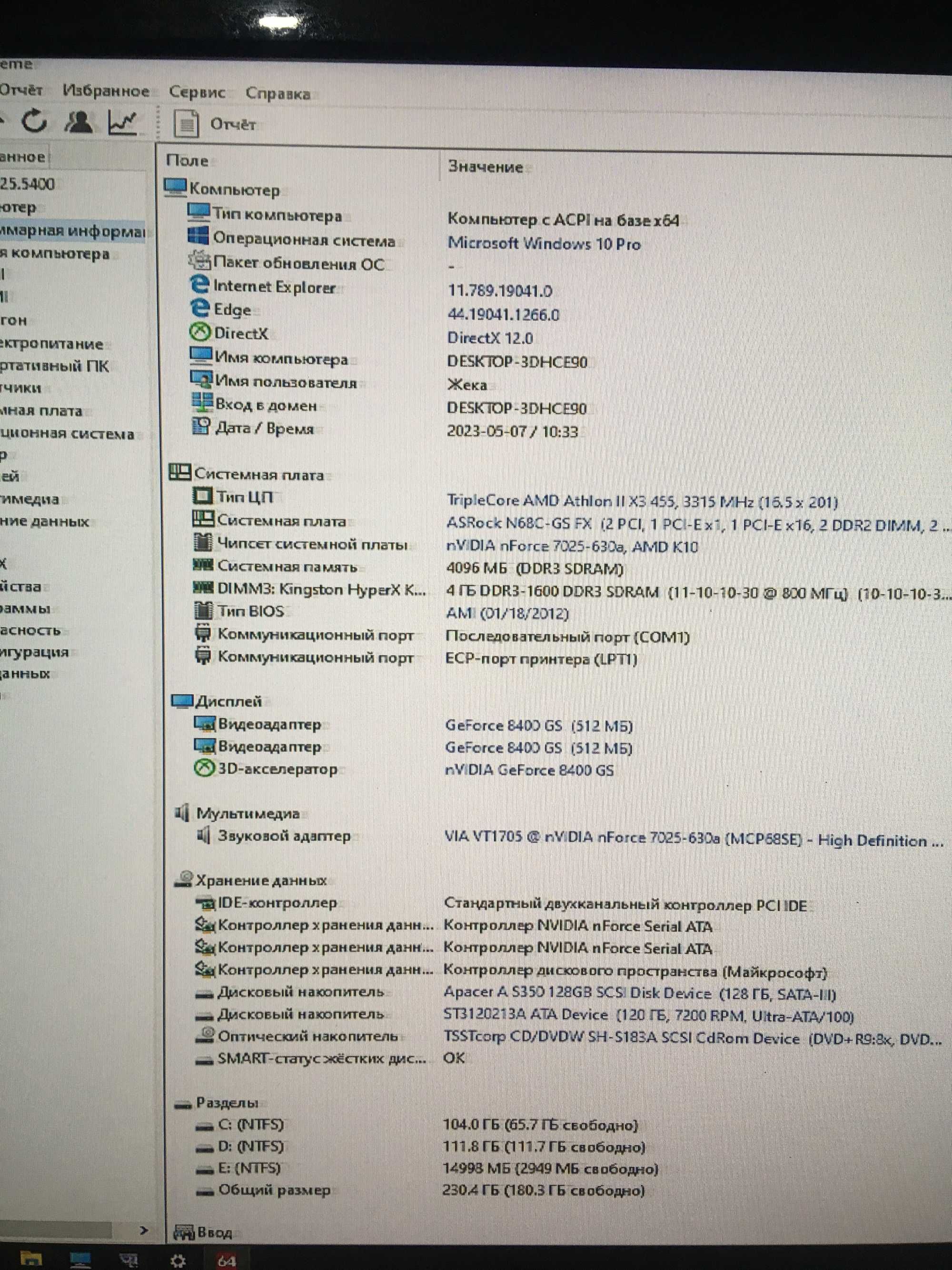This screenshot has width=952, height=1270.
Task: Open the Сервис menu
Action: (x=197, y=92)
